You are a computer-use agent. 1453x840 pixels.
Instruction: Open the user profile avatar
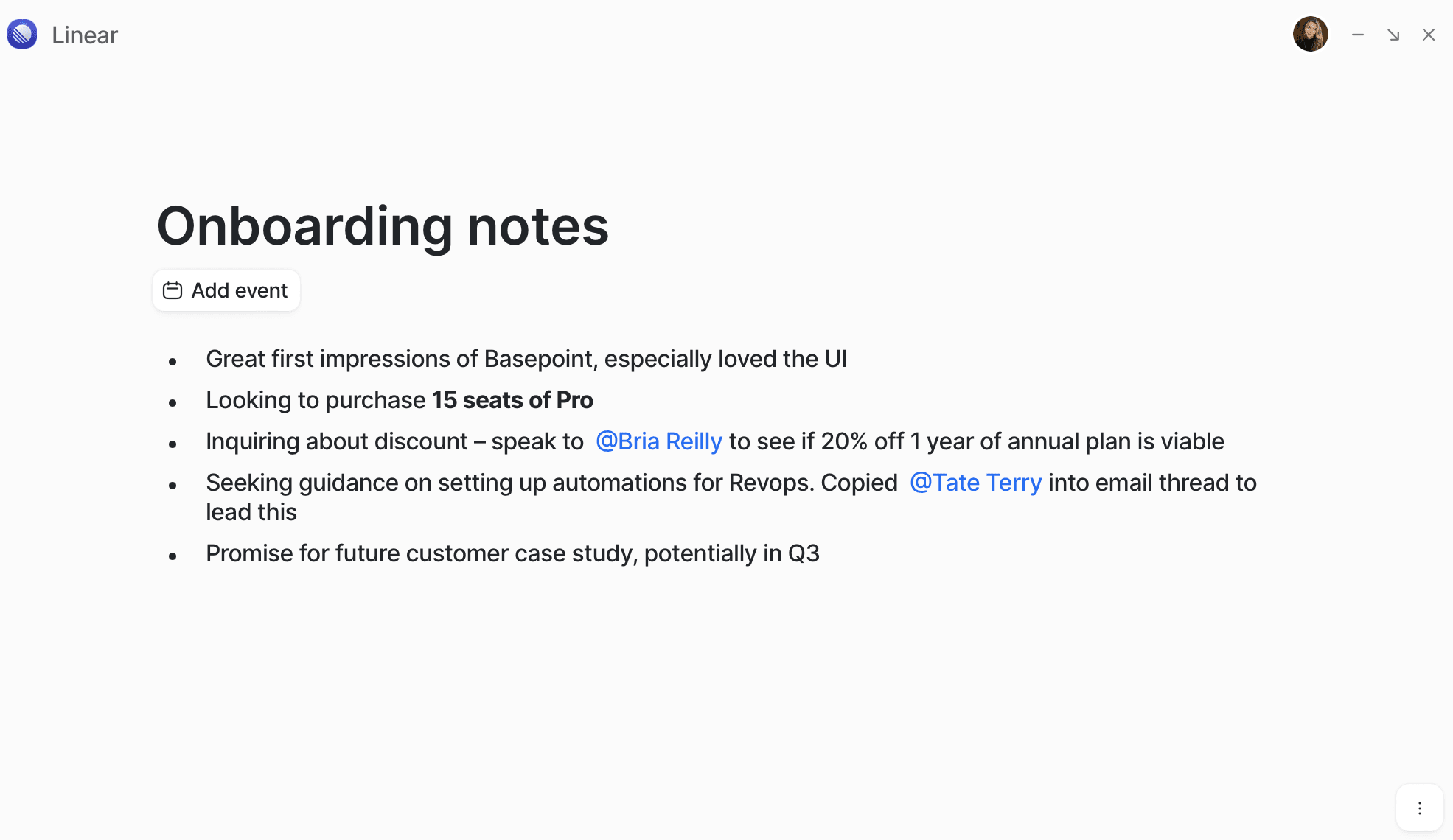point(1310,35)
